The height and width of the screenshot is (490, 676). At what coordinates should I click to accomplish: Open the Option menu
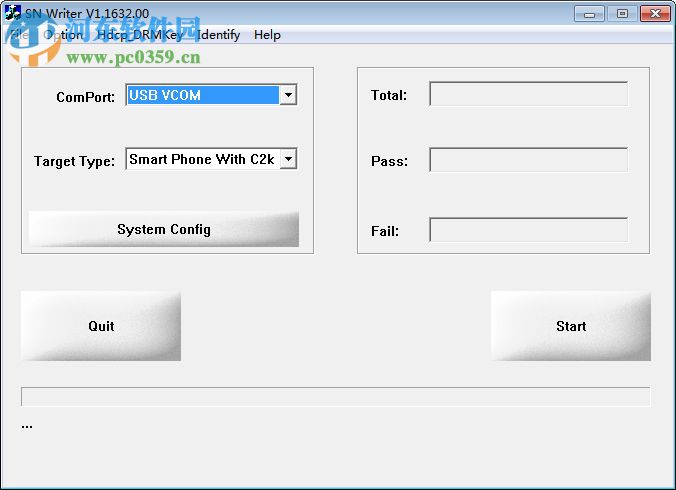63,35
